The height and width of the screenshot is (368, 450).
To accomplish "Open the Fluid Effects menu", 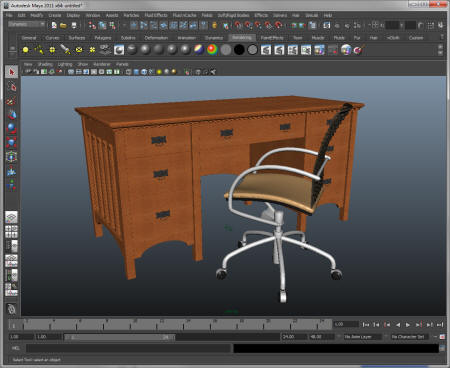I will (156, 15).
